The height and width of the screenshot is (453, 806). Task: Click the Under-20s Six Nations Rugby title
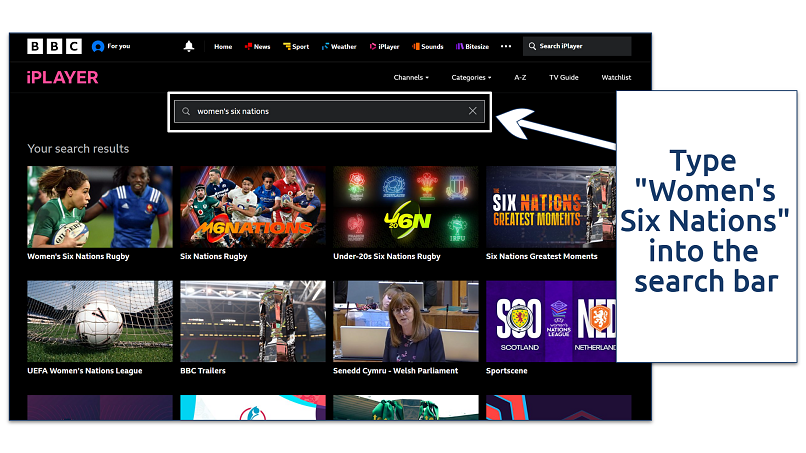pyautogui.click(x=387, y=256)
